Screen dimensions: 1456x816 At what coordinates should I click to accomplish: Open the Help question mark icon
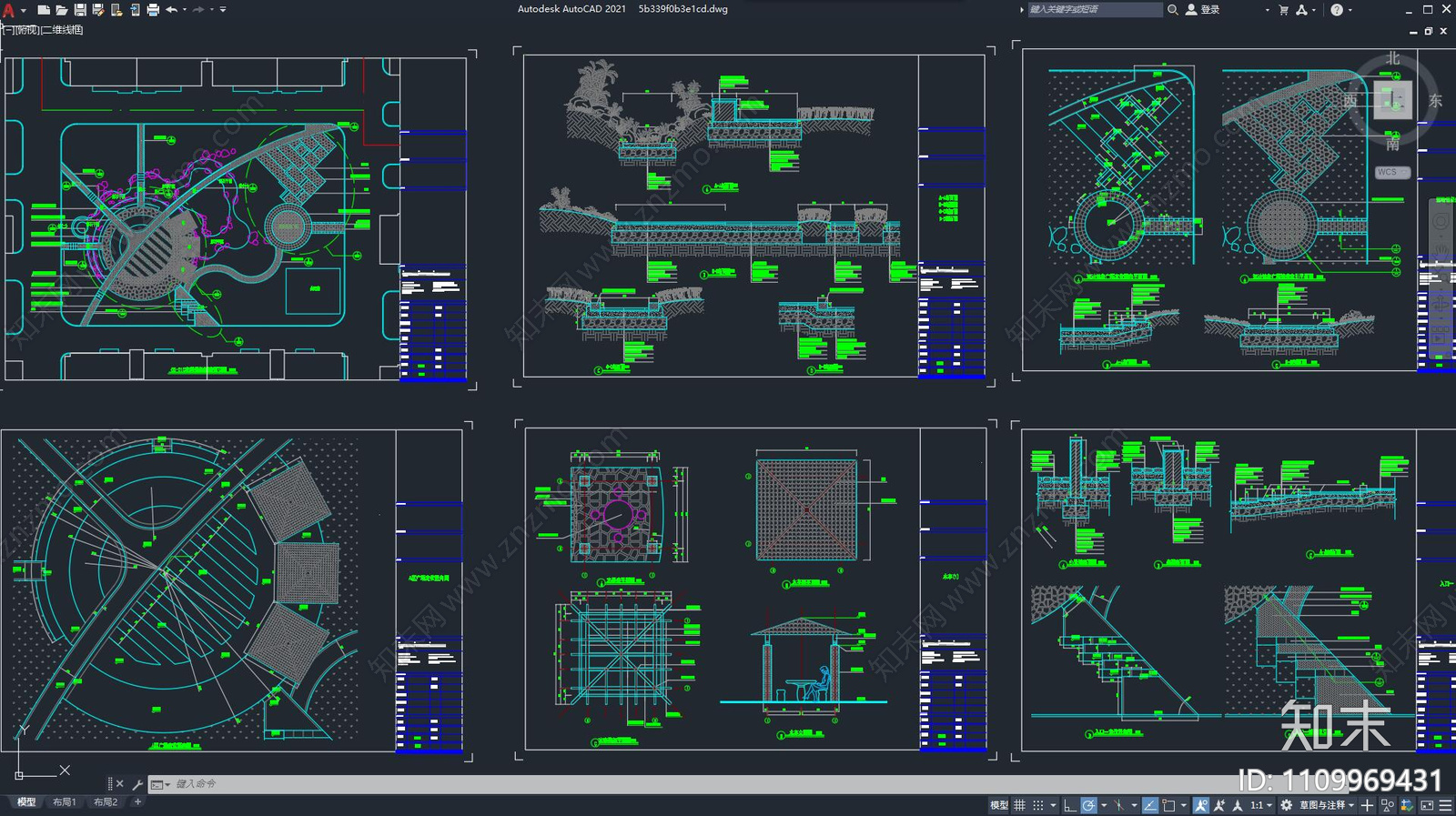[1337, 9]
